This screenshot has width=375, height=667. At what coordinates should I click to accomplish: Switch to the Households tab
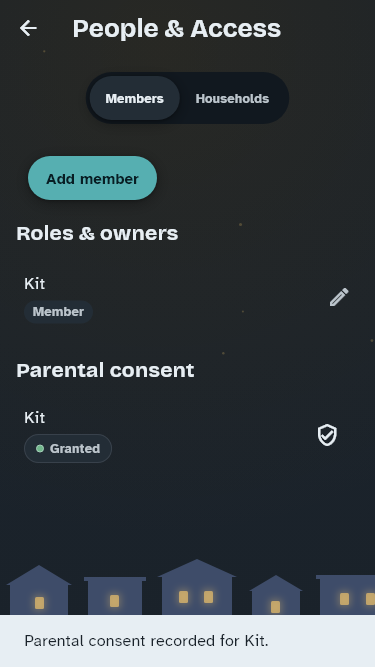click(232, 98)
